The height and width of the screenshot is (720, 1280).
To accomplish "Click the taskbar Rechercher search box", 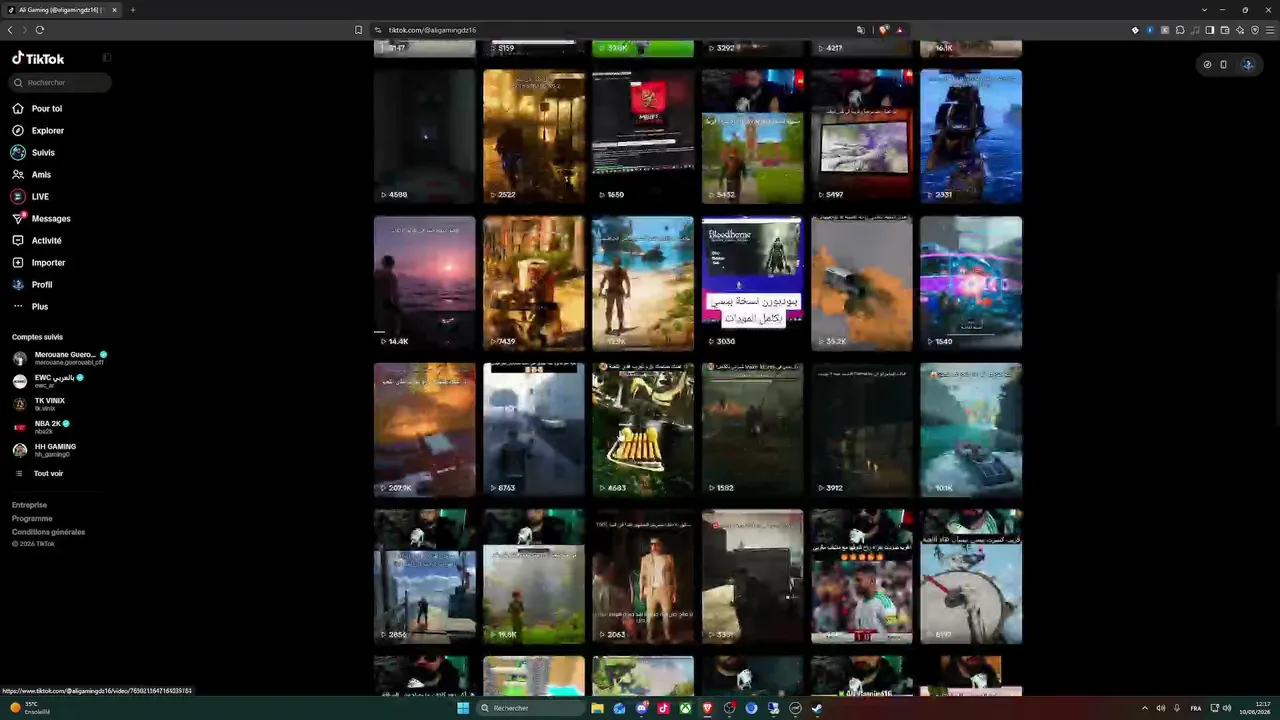I will pos(531,708).
